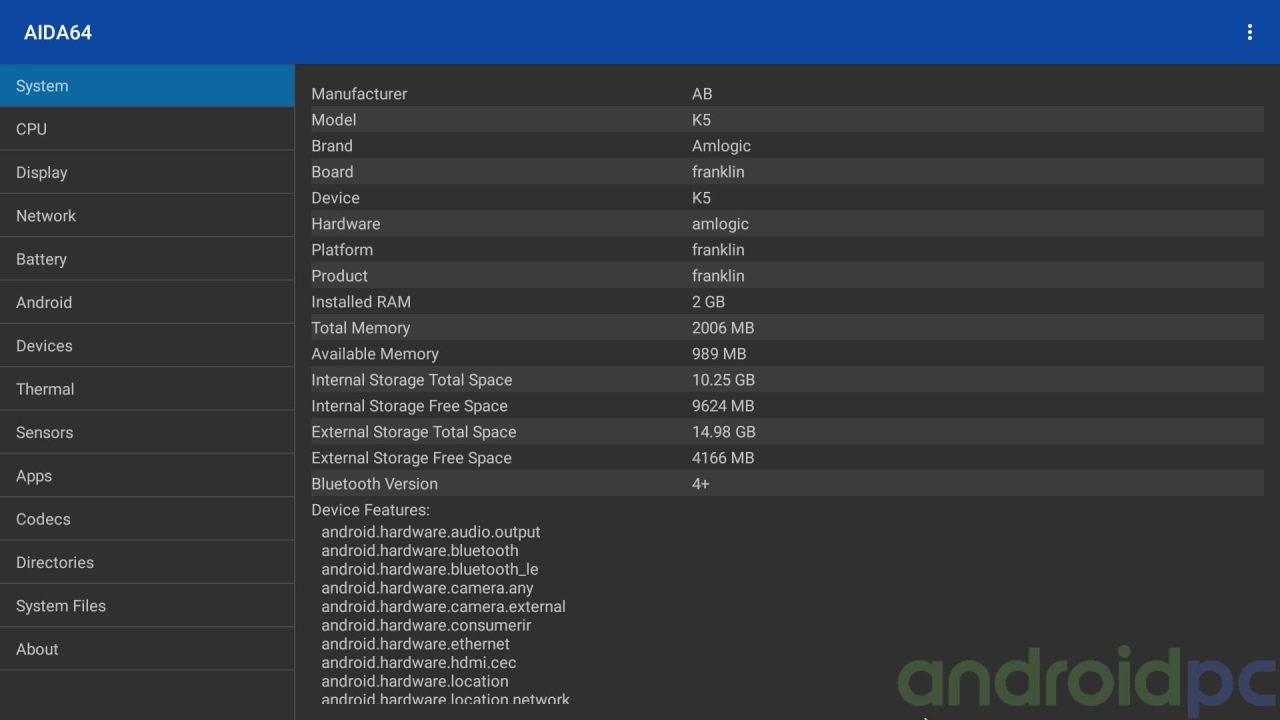1280x720 pixels.
Task: Open the CPU section
Action: [x=147, y=129]
